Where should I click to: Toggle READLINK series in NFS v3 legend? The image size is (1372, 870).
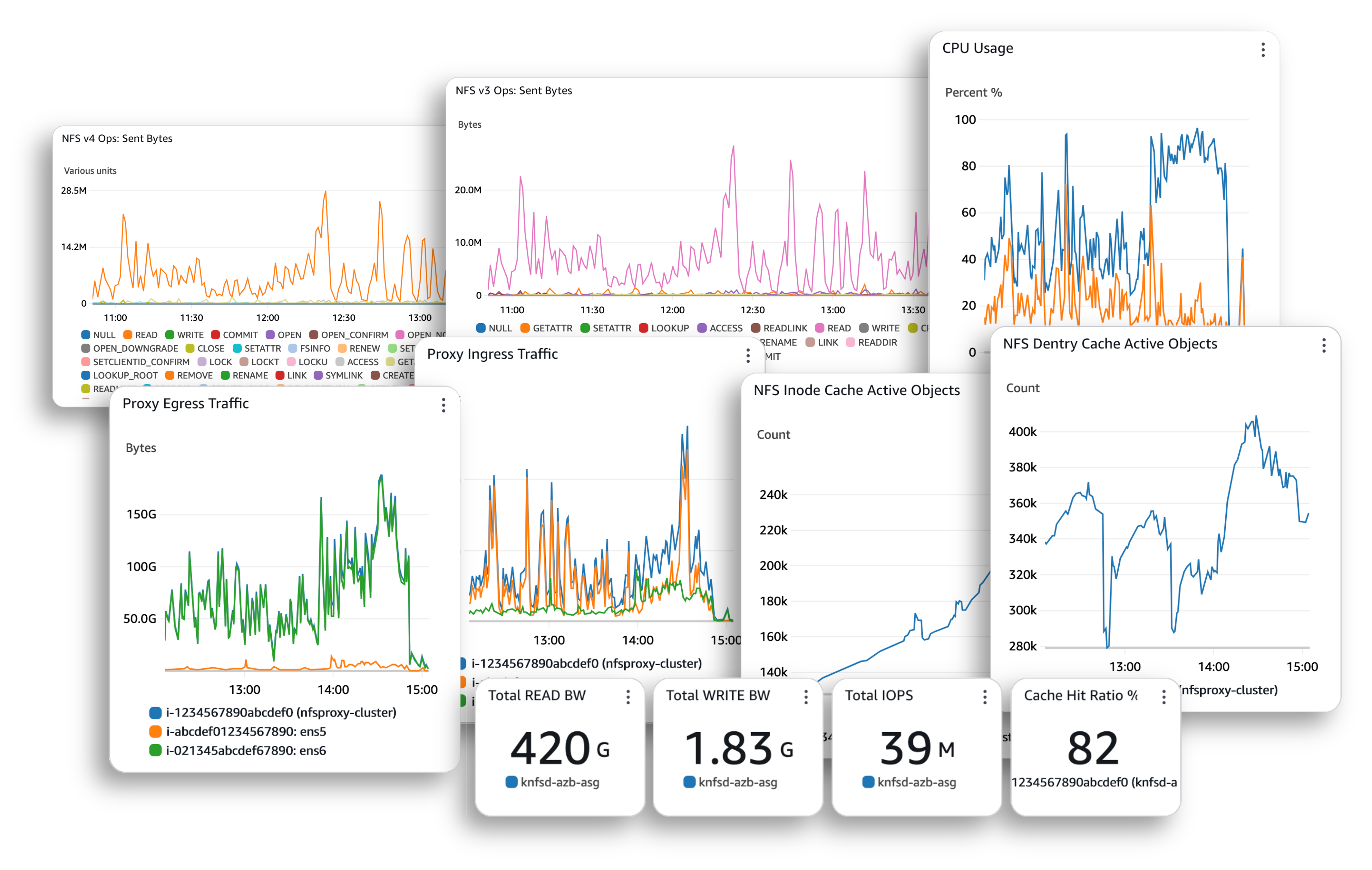pos(779,328)
